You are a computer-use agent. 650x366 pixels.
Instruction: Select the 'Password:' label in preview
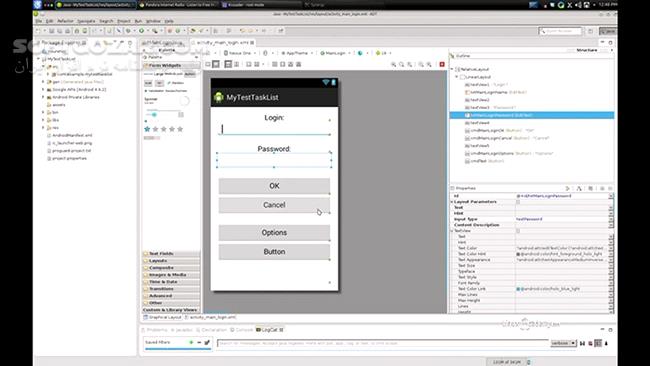274,149
